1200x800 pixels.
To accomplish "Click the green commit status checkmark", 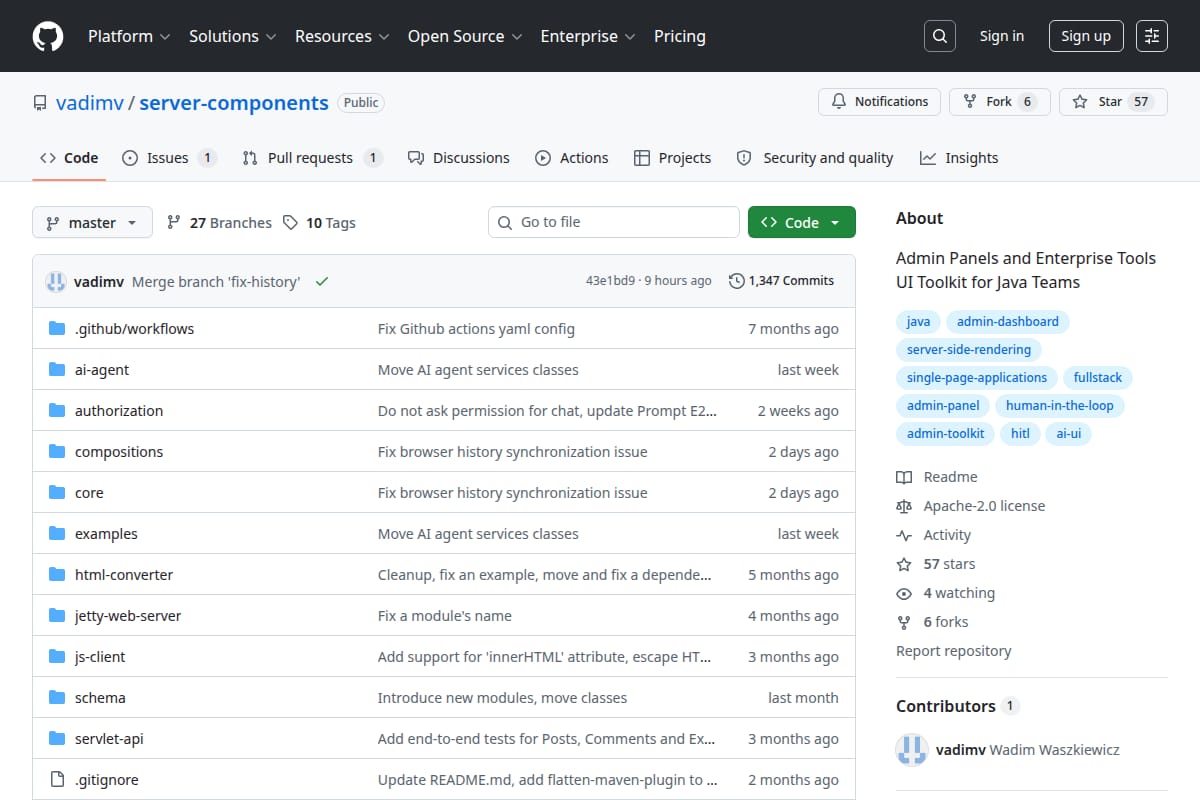I will click(322, 281).
